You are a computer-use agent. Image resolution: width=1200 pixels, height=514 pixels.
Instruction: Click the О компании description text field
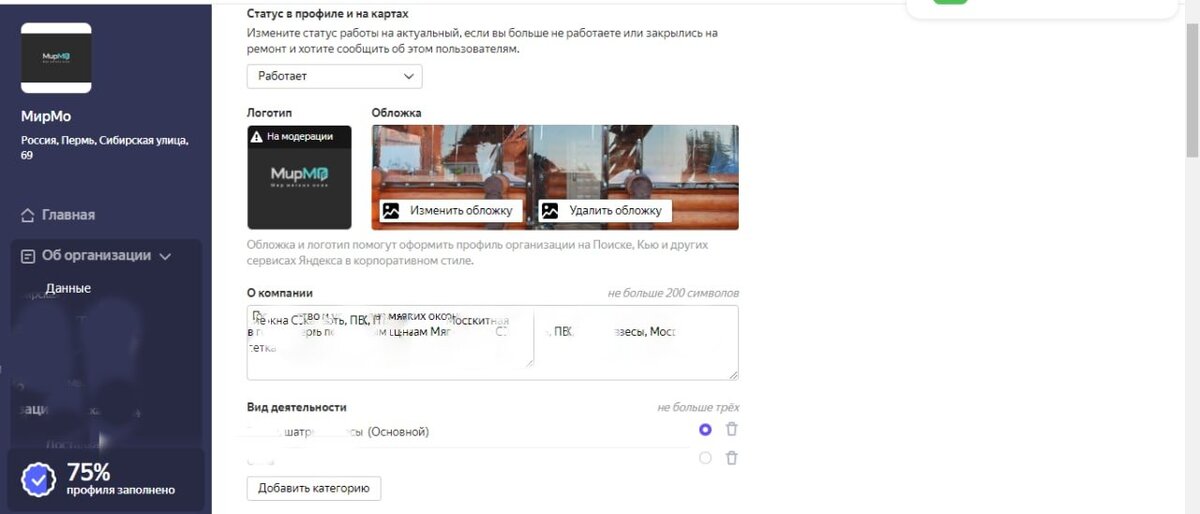(493, 343)
